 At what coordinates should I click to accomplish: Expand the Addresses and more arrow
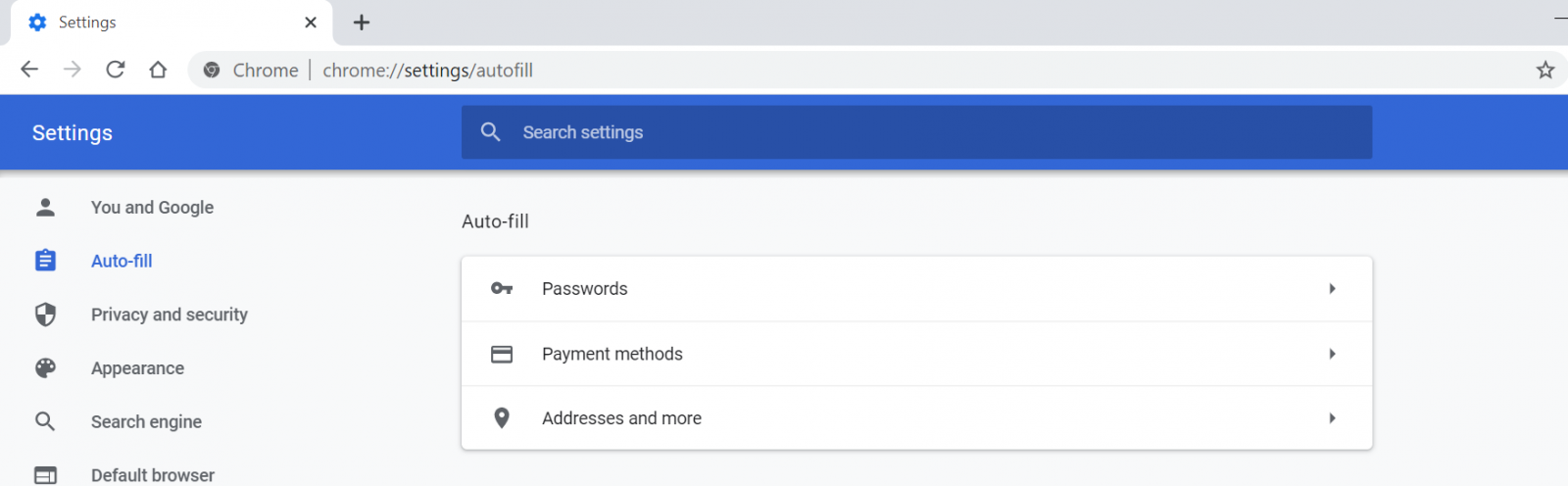tap(1332, 418)
